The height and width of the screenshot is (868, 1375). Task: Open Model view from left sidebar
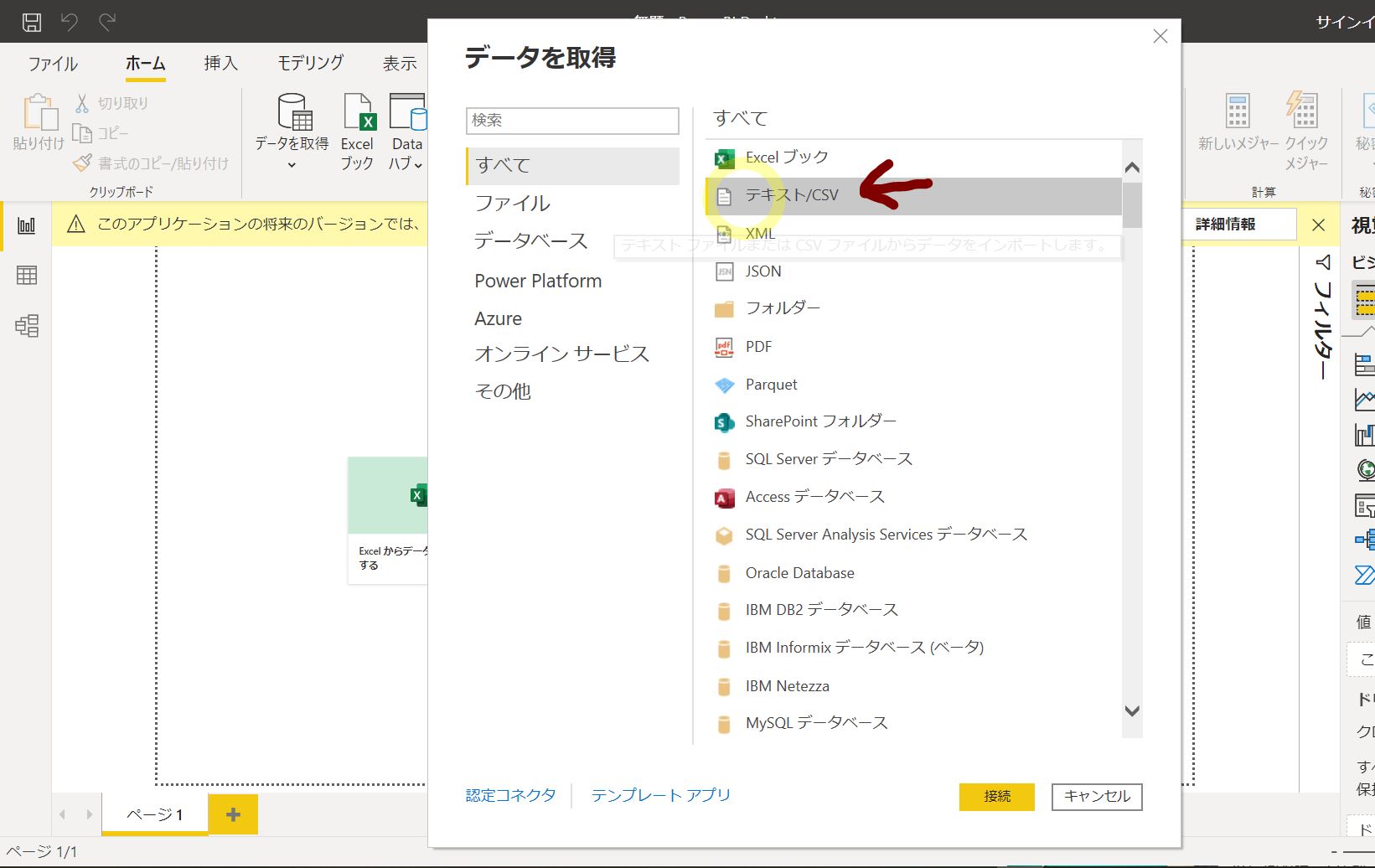[27, 325]
